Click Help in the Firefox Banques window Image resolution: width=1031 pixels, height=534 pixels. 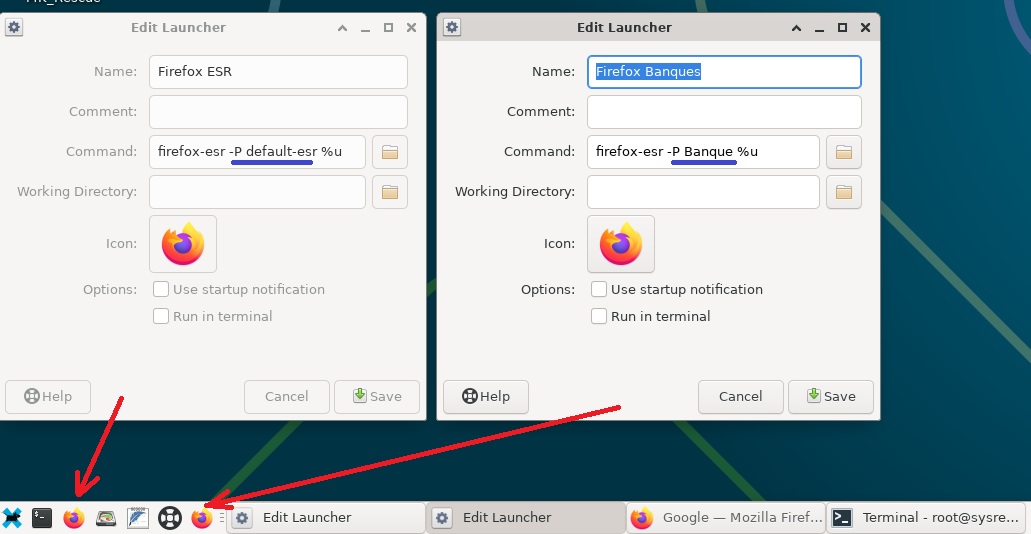(x=486, y=397)
